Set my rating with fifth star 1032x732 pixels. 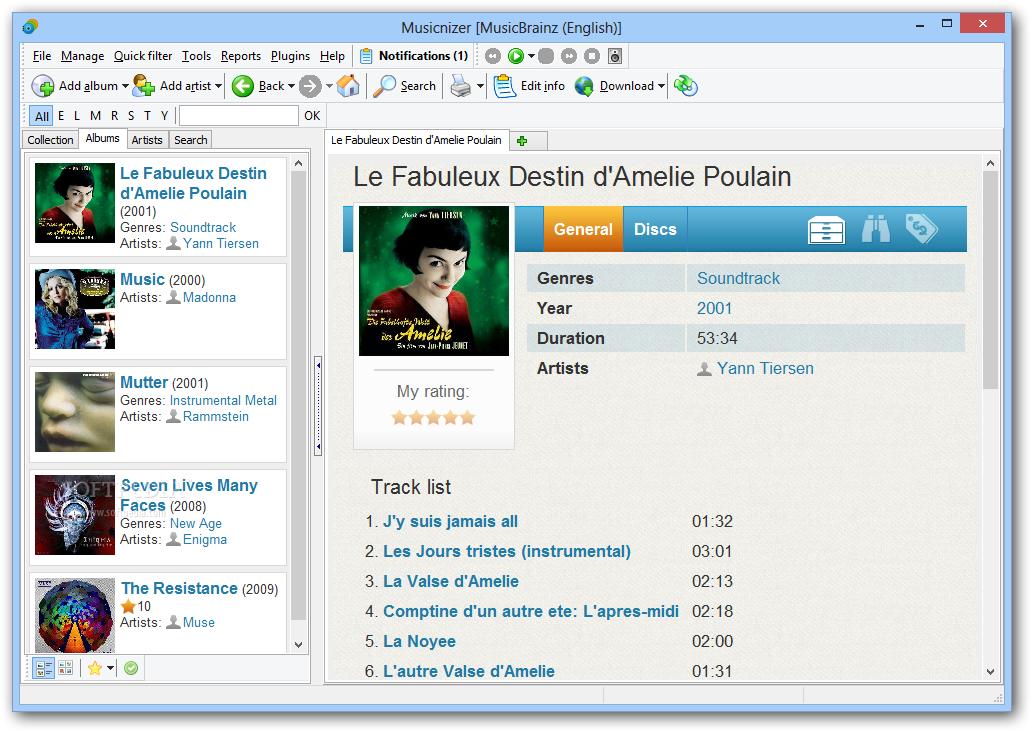tap(467, 417)
